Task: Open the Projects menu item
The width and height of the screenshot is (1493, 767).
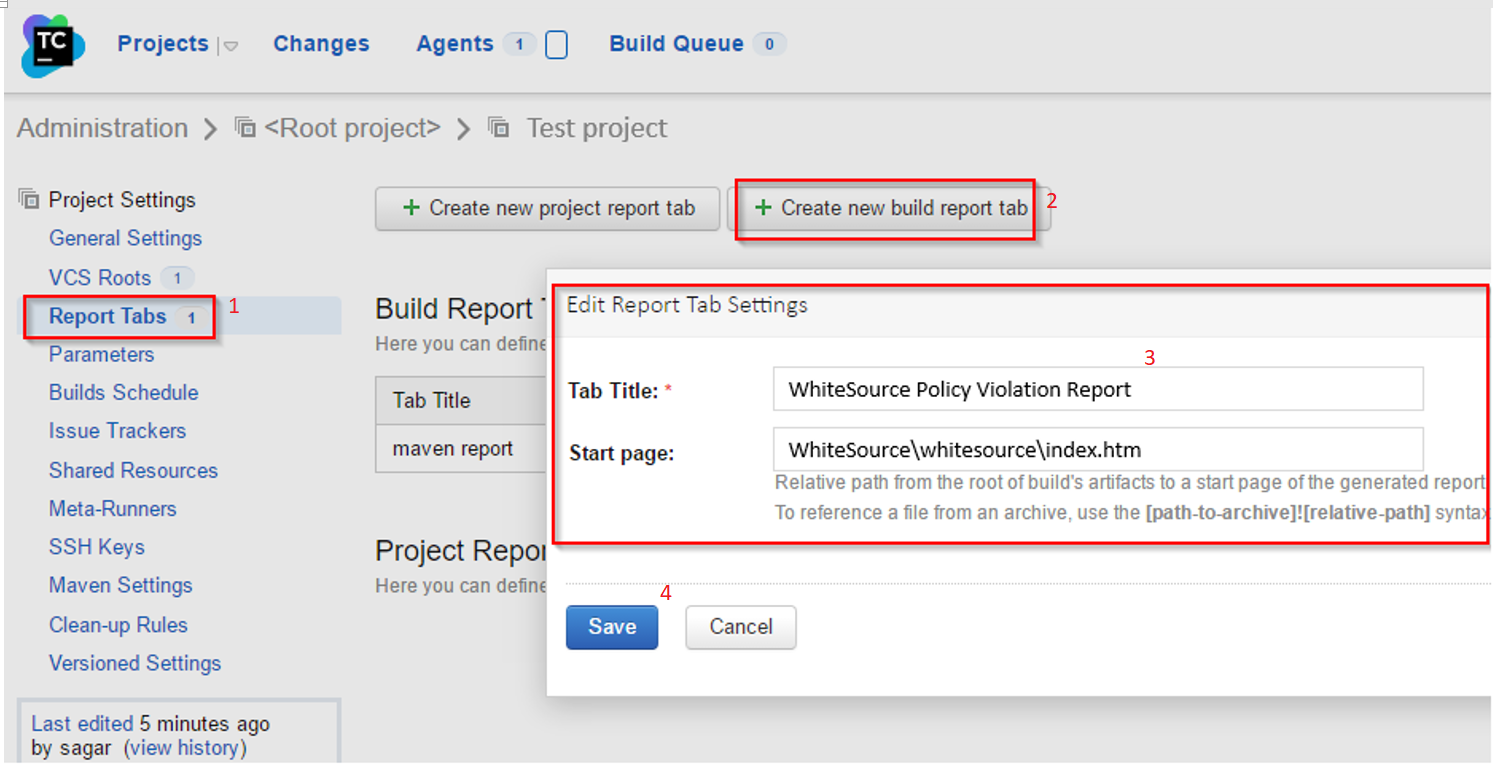Action: 163,44
